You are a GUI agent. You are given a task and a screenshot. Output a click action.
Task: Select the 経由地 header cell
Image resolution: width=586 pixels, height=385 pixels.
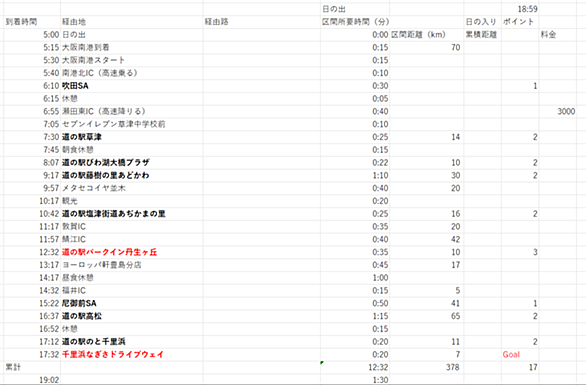pos(132,22)
